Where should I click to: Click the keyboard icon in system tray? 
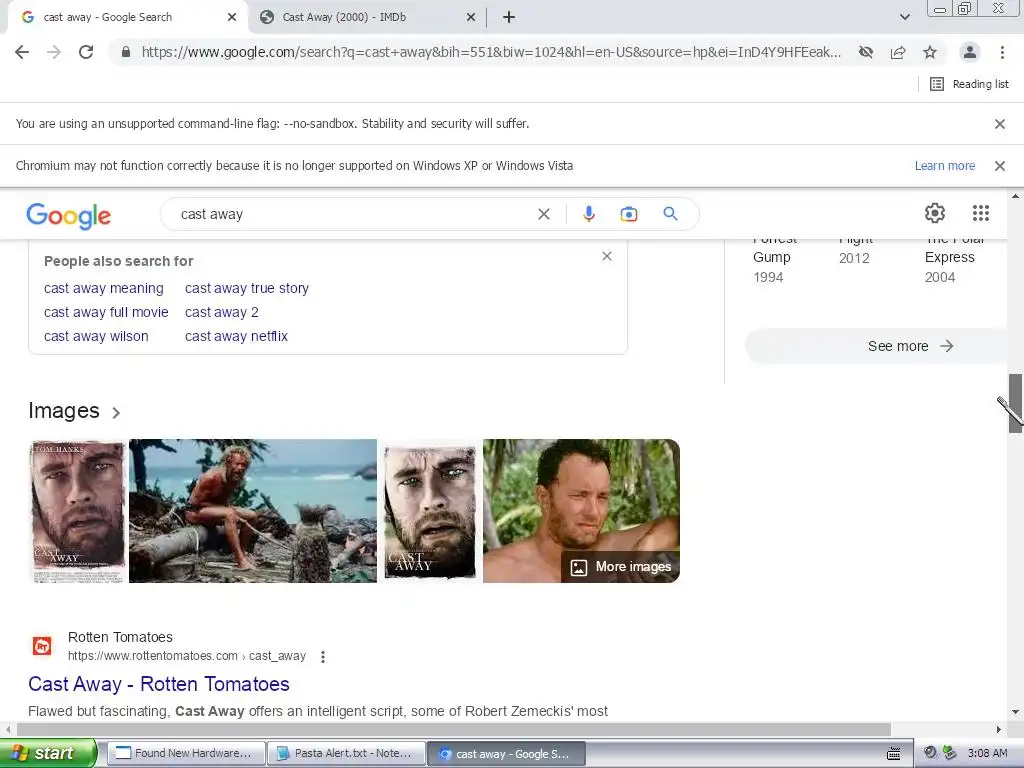coord(894,754)
